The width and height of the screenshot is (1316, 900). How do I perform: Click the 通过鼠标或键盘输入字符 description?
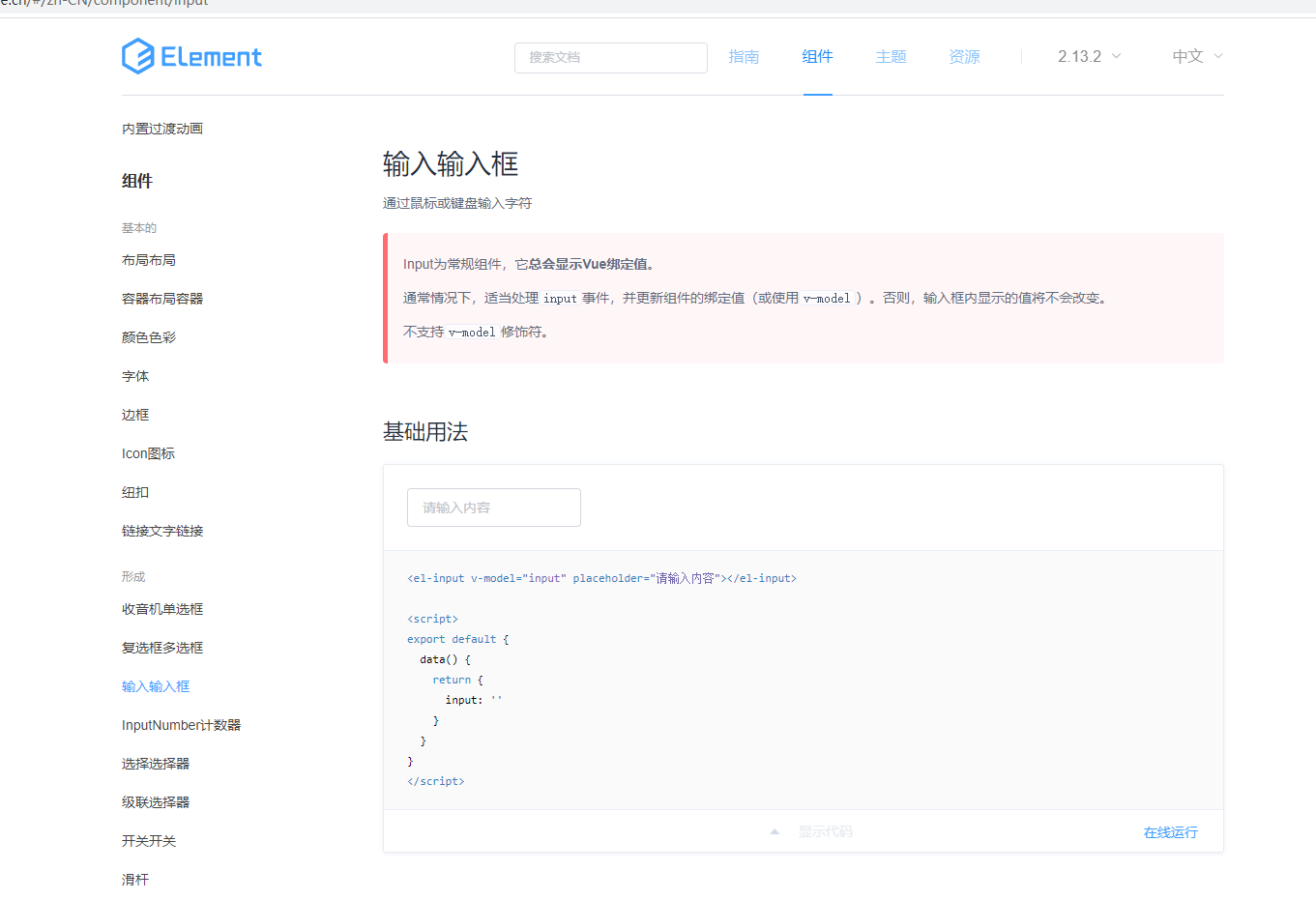click(x=457, y=203)
